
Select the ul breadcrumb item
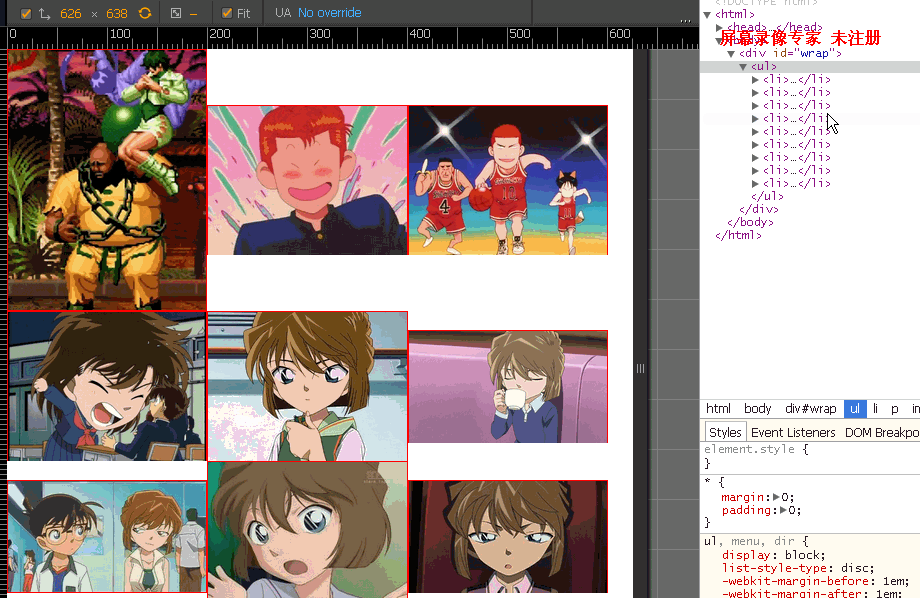click(855, 408)
